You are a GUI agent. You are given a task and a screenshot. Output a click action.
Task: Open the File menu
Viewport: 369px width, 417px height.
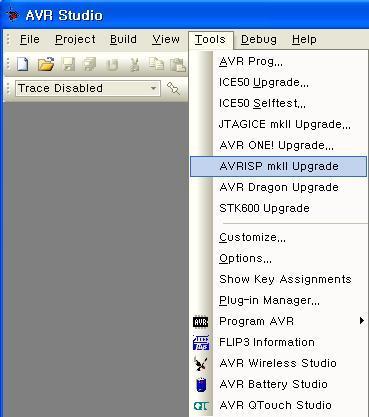[x=30, y=39]
